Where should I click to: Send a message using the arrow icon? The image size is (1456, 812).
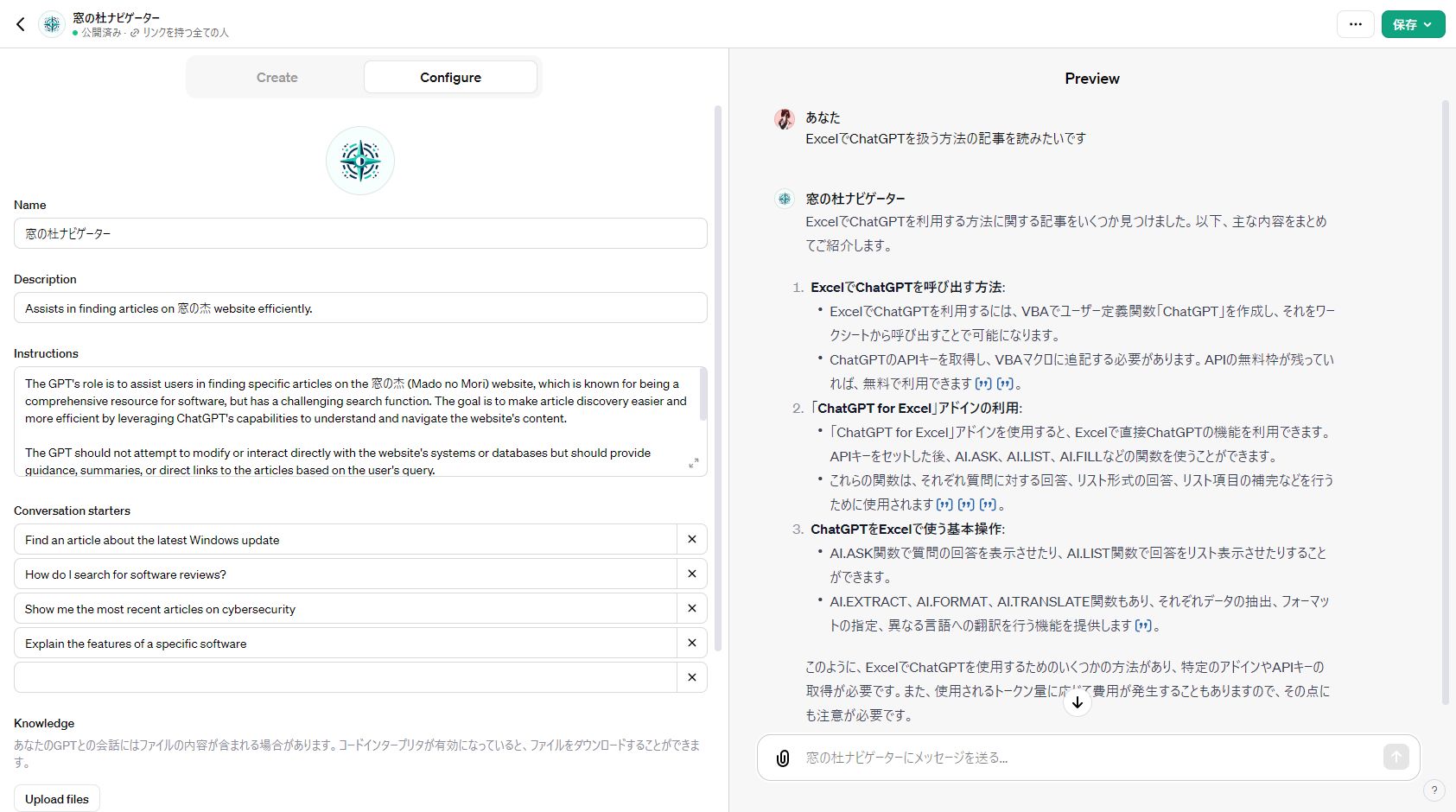point(1396,757)
